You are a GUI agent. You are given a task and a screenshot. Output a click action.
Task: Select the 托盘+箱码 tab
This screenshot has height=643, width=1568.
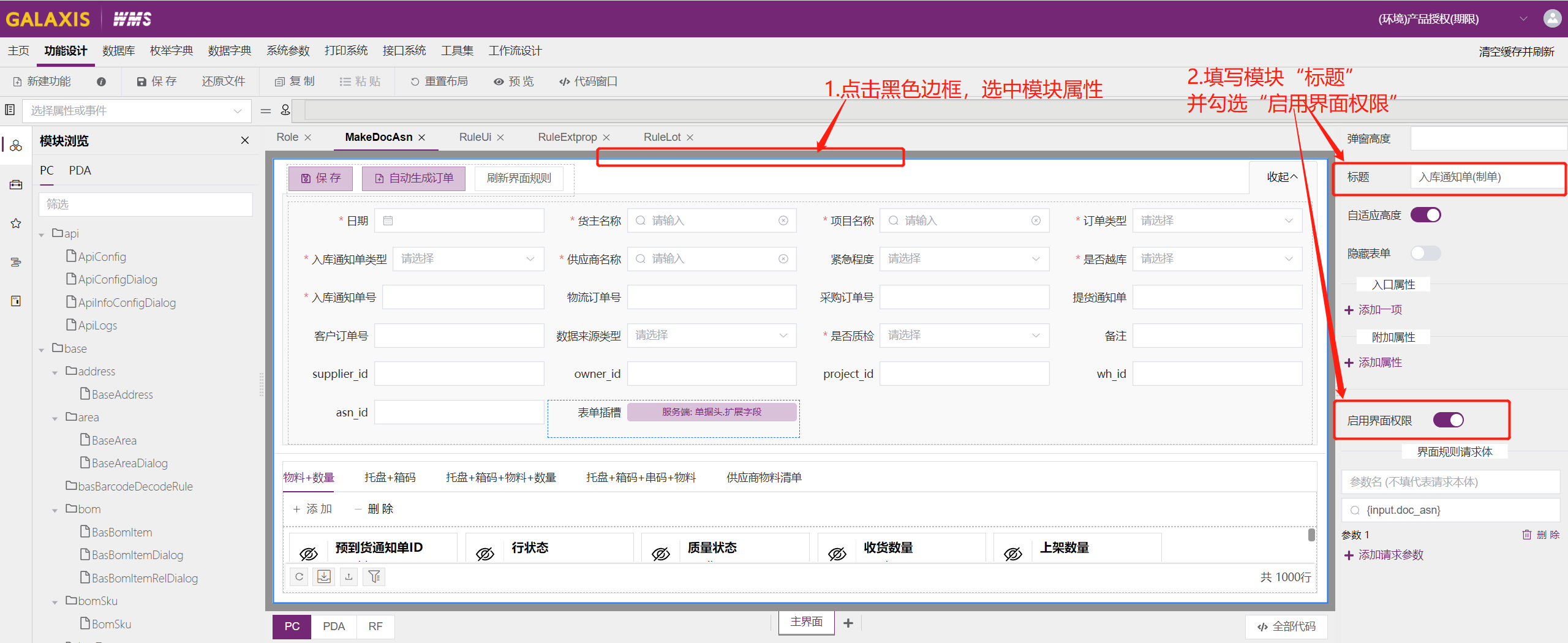[x=390, y=477]
